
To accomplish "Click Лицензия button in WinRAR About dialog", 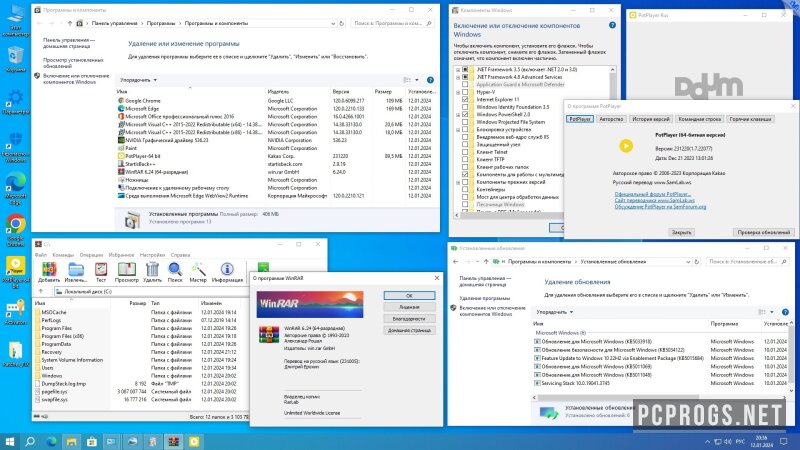I will point(409,307).
